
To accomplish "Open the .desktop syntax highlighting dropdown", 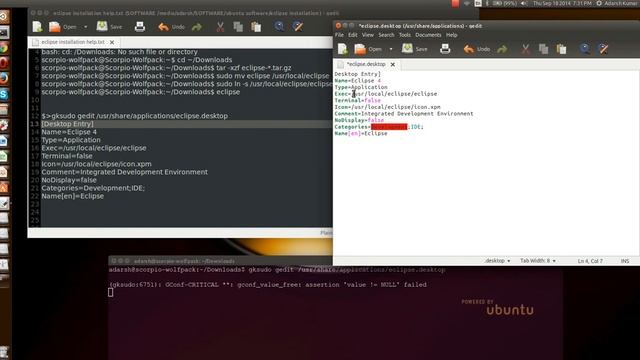I will 498,261.
